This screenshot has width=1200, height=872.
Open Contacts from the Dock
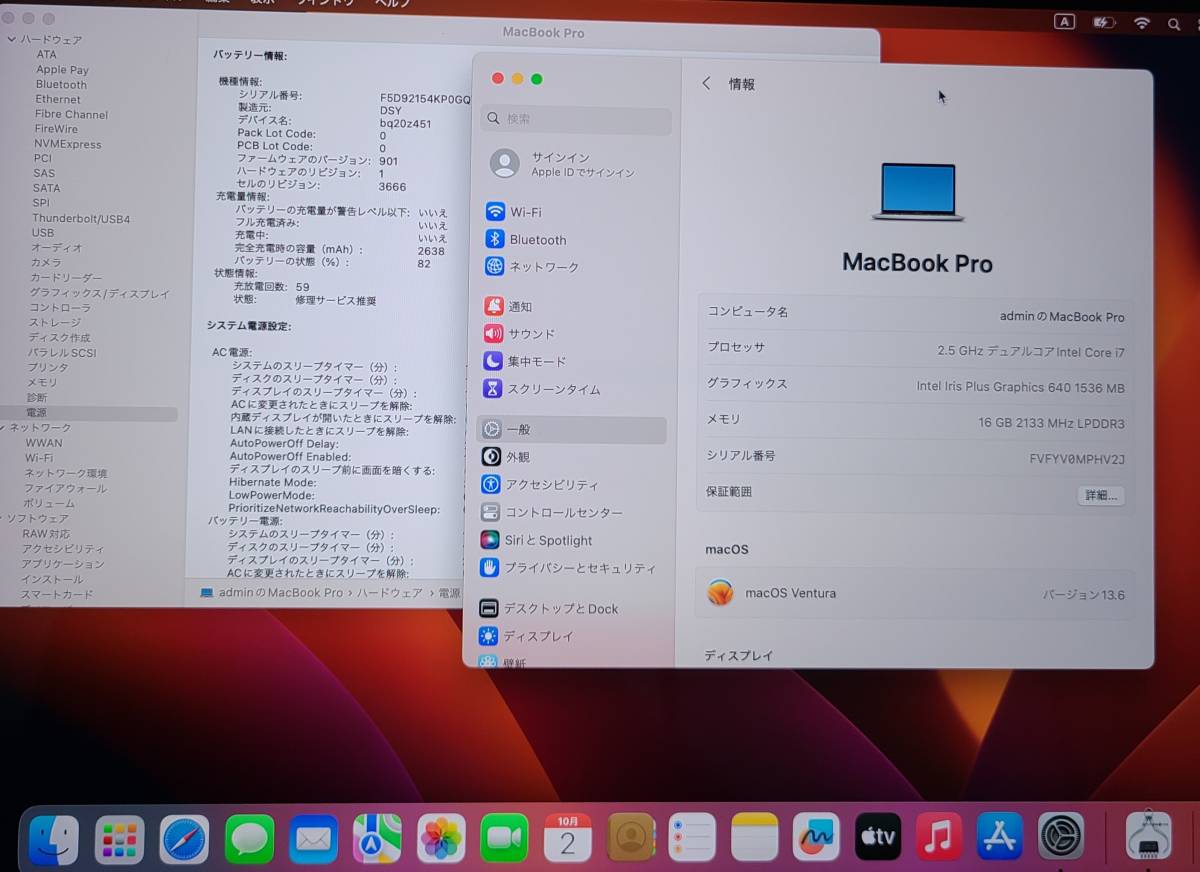point(632,838)
